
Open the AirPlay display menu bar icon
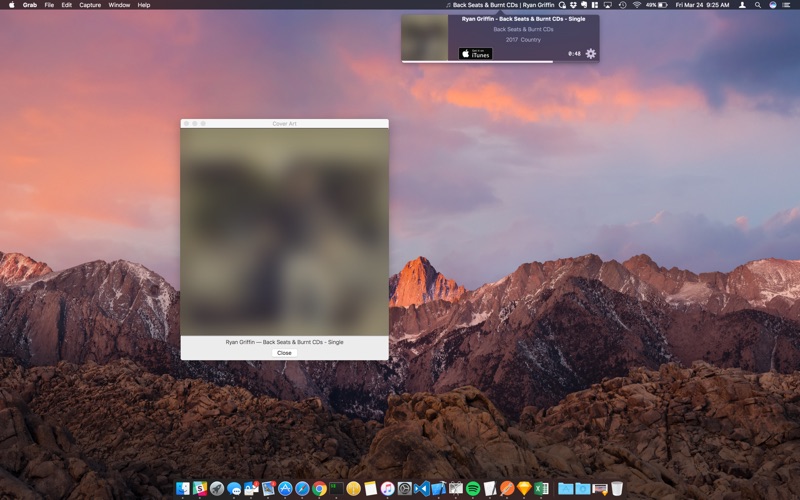(608, 5)
